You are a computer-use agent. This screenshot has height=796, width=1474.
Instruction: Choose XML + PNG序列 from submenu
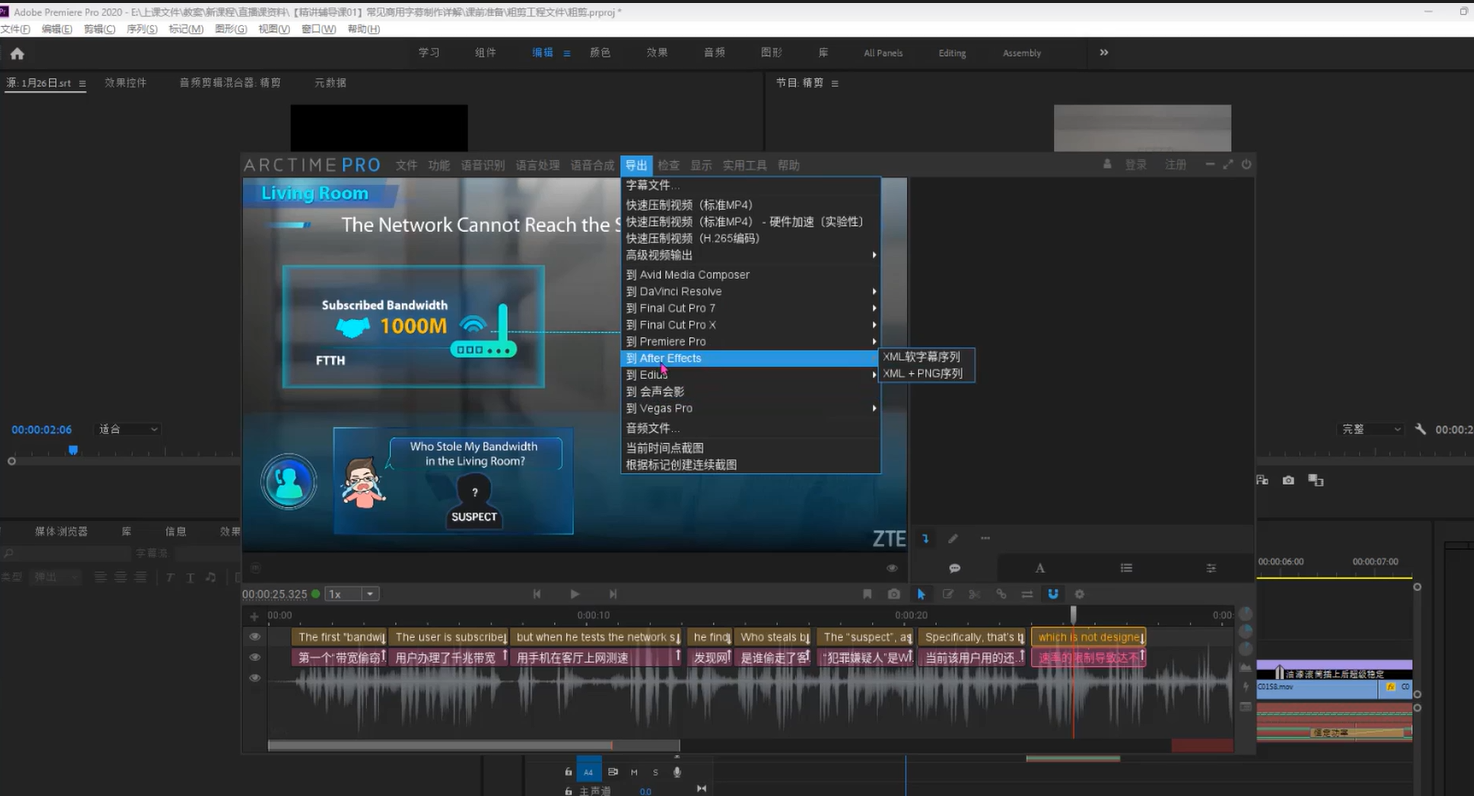coord(923,374)
